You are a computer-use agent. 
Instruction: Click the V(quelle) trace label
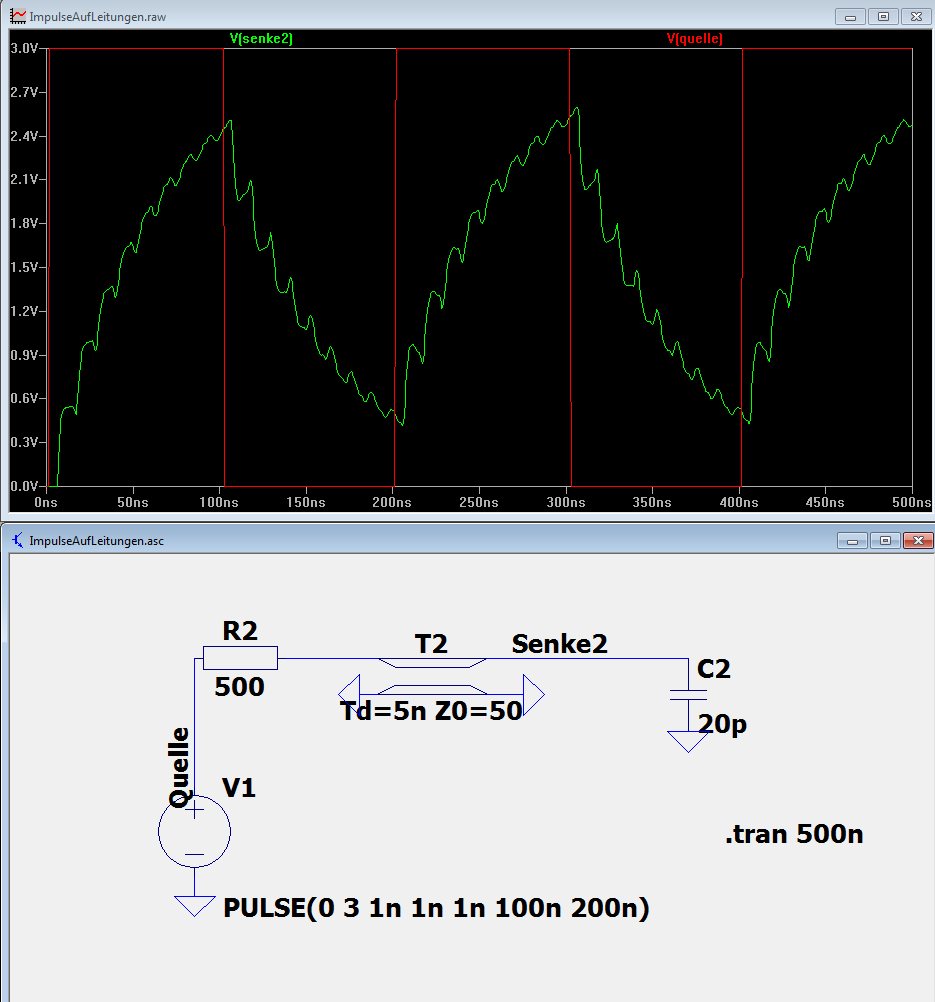(695, 39)
